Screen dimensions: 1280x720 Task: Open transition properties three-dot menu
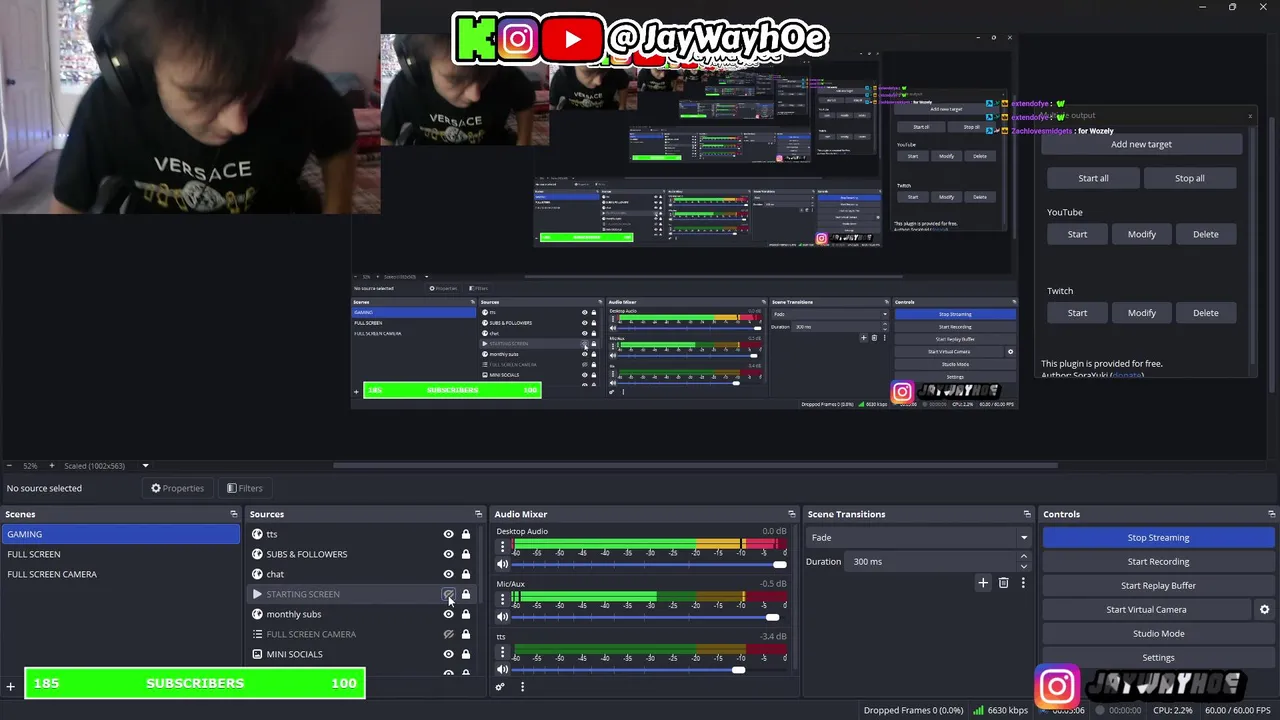click(1023, 583)
